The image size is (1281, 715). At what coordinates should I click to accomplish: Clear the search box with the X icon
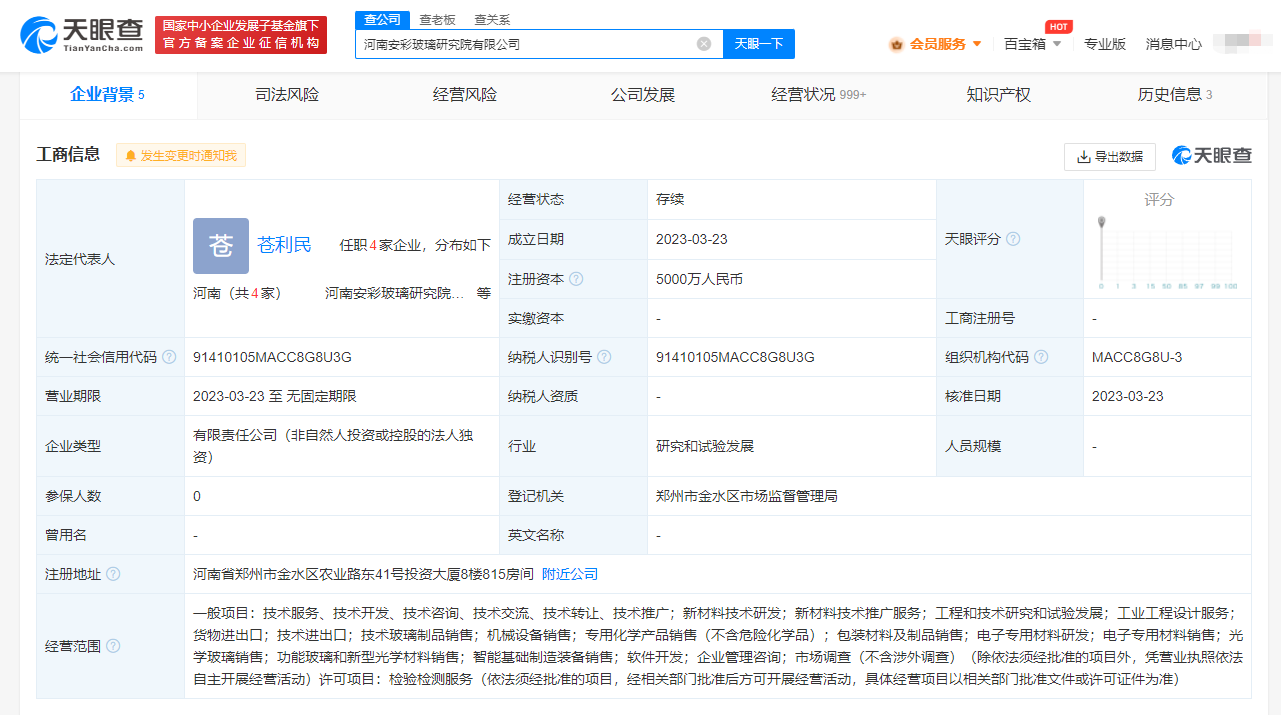coord(704,44)
